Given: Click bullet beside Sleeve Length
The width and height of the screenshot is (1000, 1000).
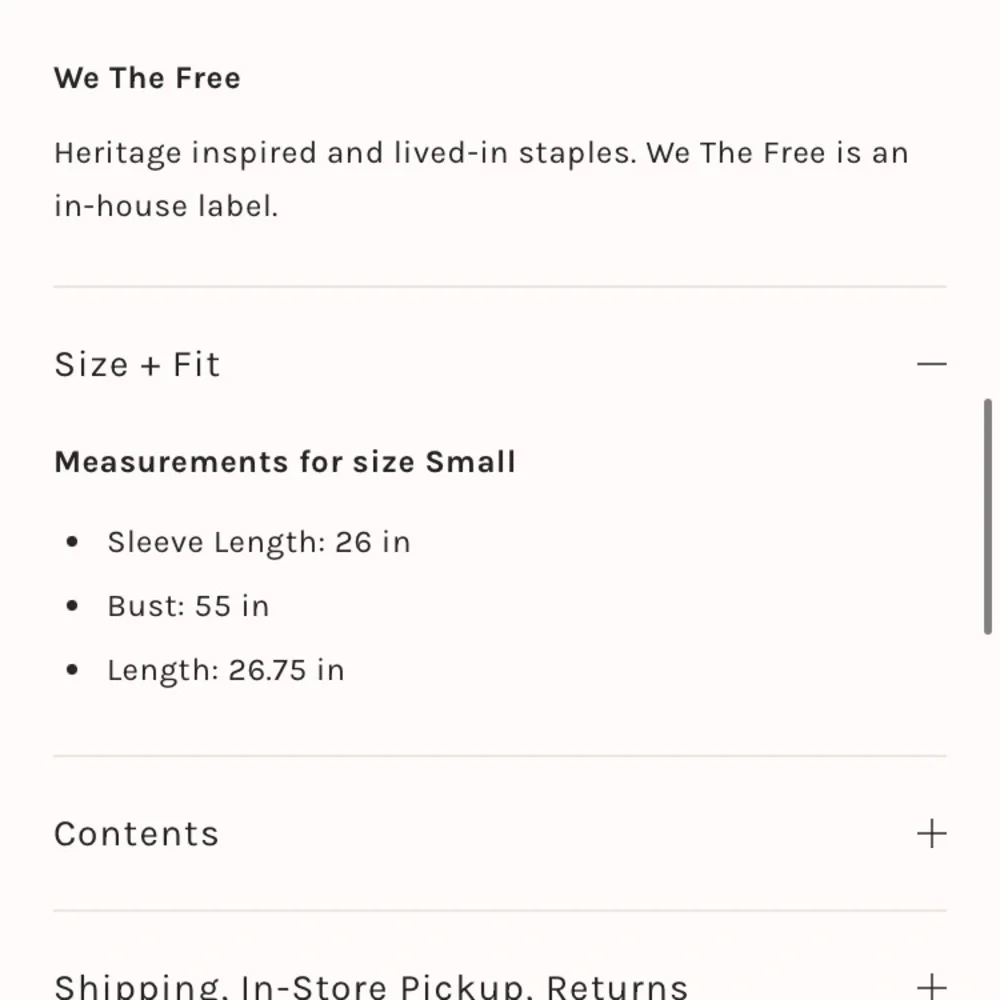Looking at the screenshot, I should tap(72, 542).
